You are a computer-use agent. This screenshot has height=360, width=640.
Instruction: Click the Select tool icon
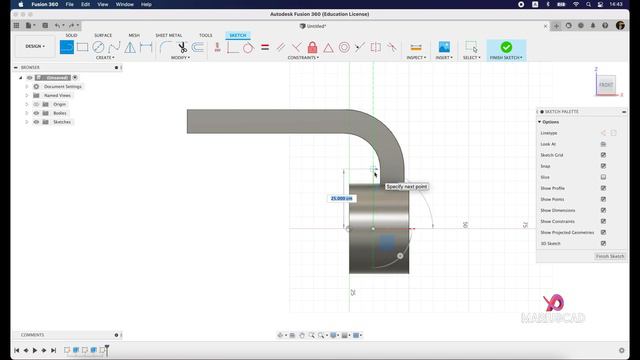point(471,47)
